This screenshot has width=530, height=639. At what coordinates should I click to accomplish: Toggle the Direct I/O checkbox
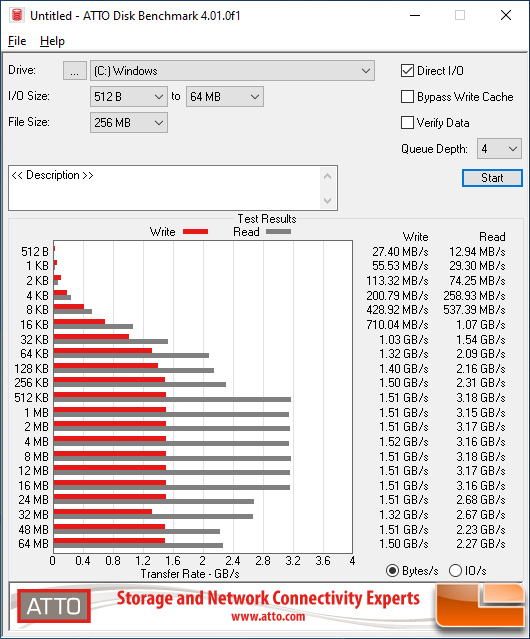coord(407,71)
